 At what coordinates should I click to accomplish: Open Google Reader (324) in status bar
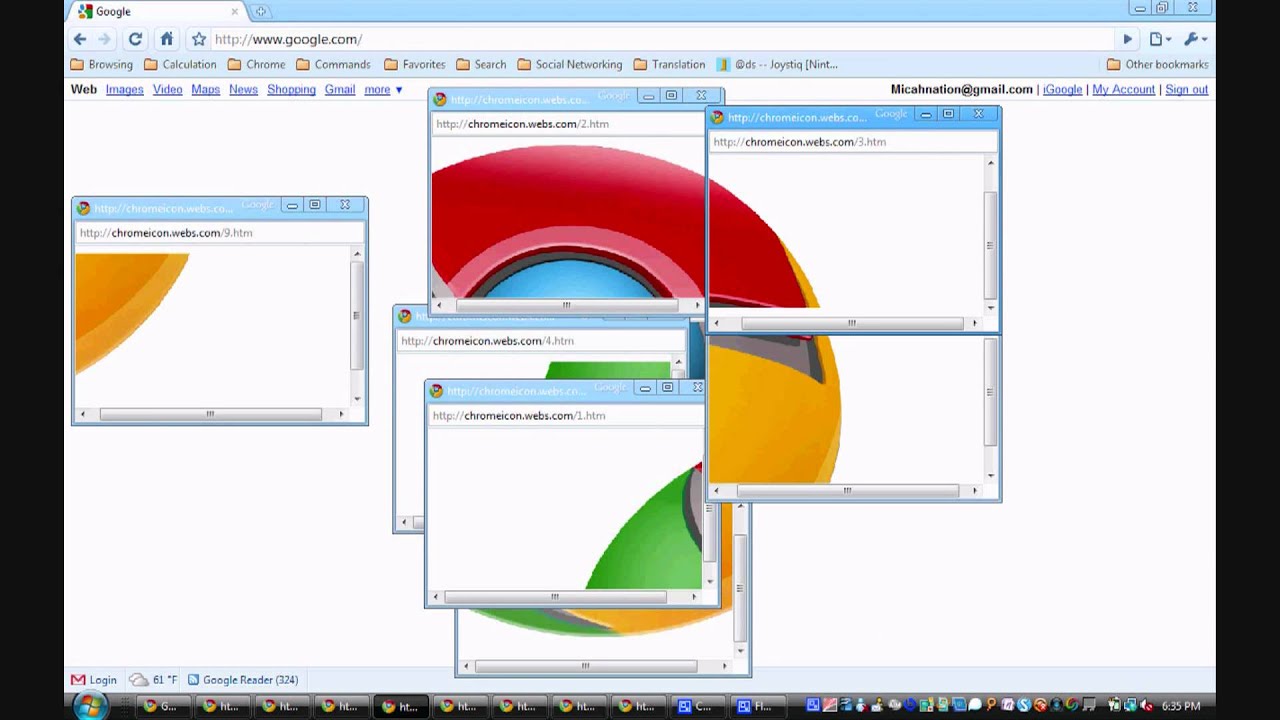point(243,680)
